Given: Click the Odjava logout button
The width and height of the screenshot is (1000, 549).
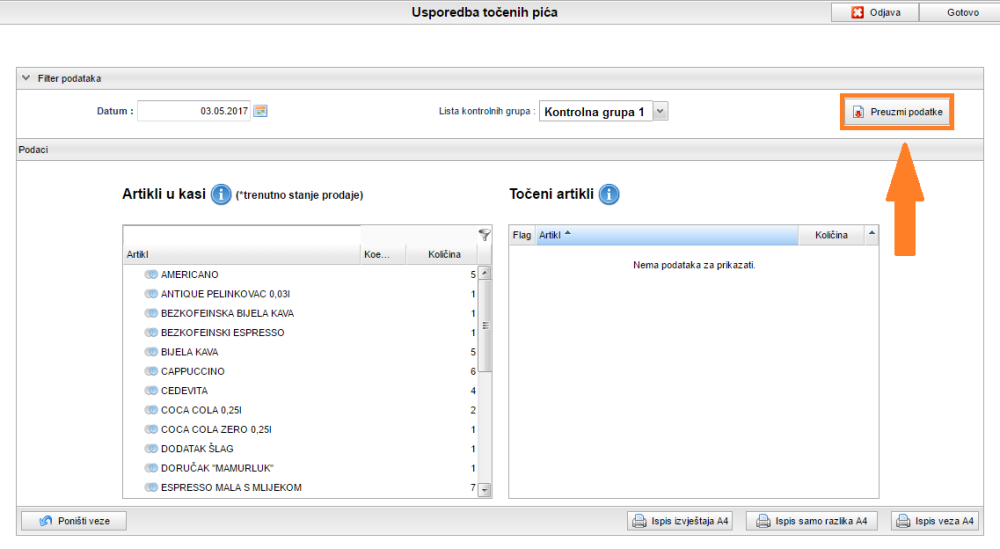Looking at the screenshot, I should click(x=875, y=12).
